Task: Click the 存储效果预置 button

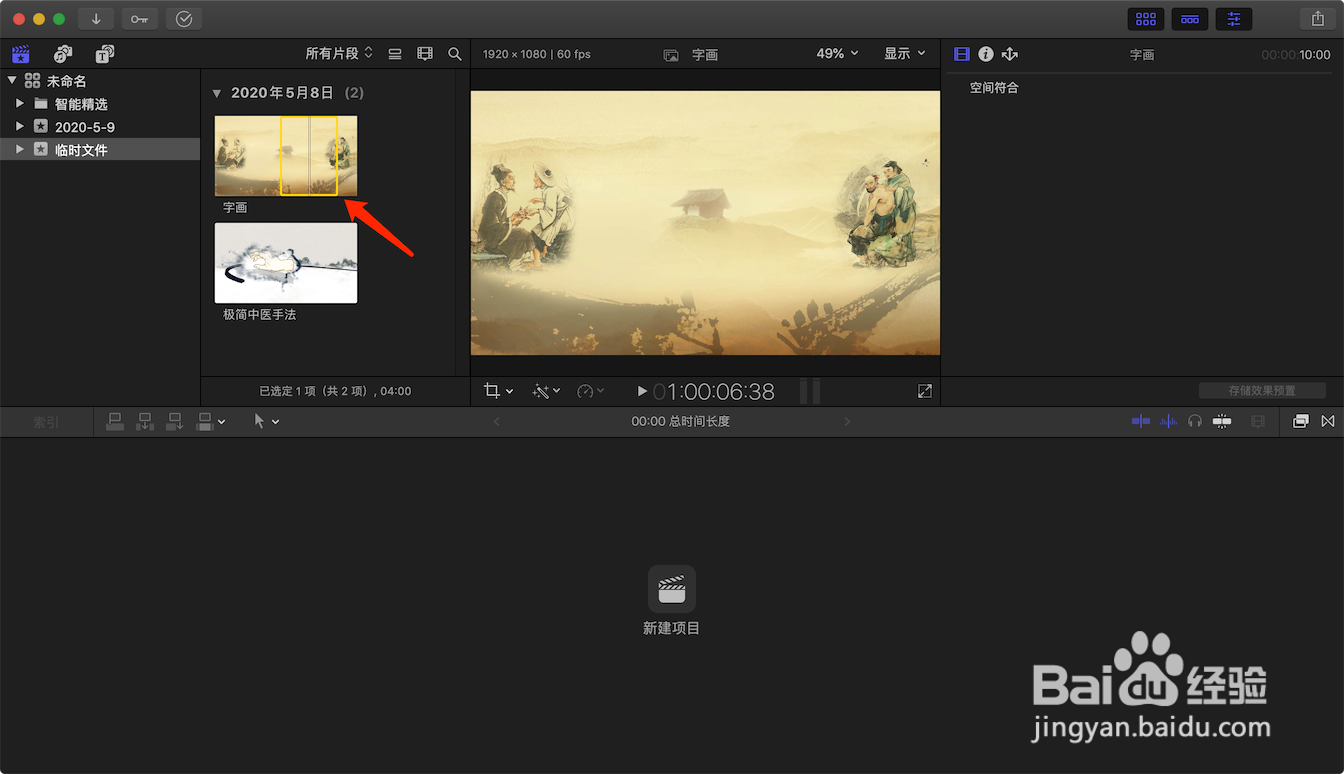Action: [x=1262, y=391]
